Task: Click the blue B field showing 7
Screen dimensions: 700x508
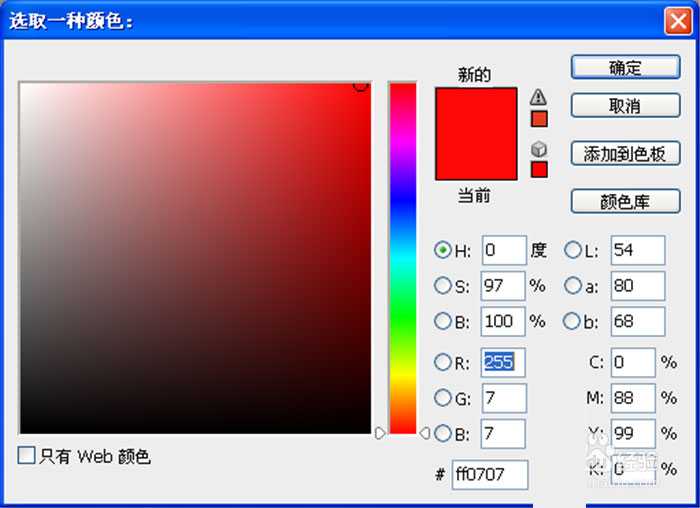Action: 503,433
